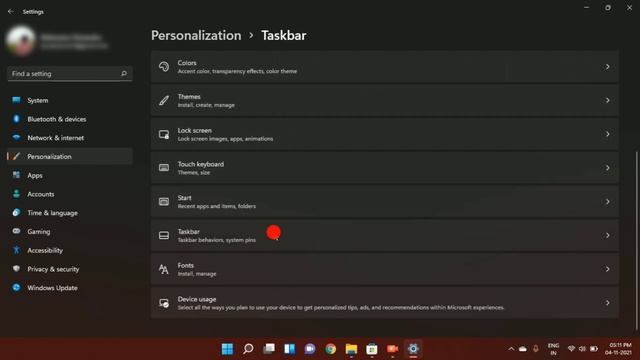Click the Start row icon
Viewport: 640px width, 360px height.
point(164,202)
